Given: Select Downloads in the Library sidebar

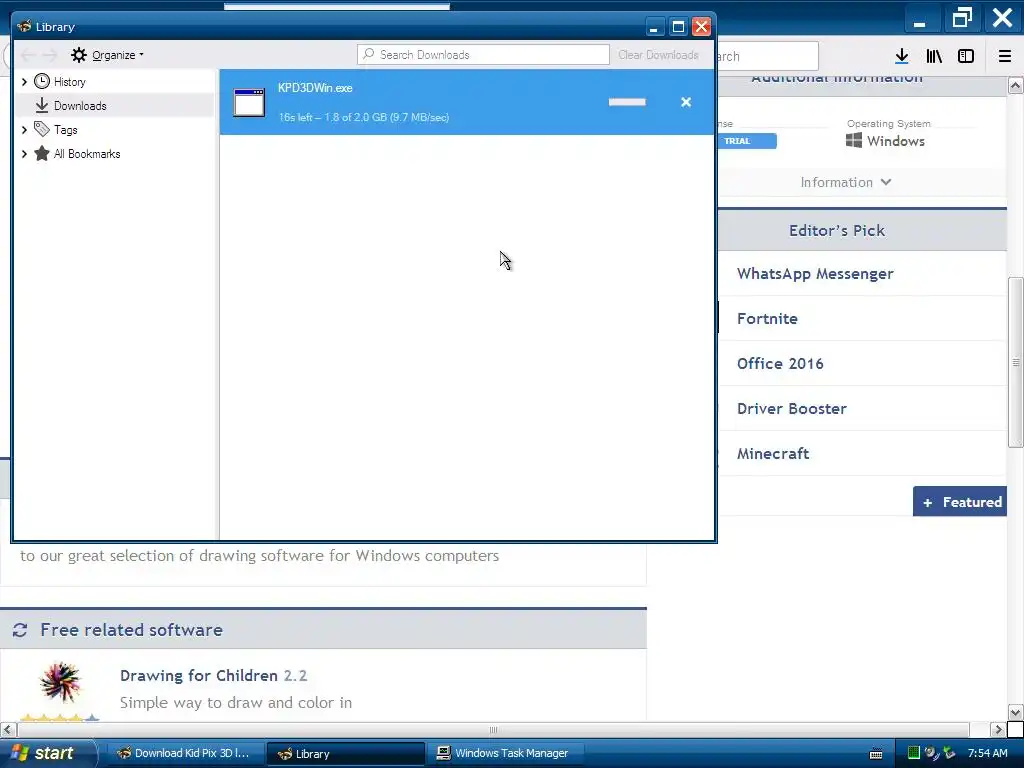Looking at the screenshot, I should (80, 106).
